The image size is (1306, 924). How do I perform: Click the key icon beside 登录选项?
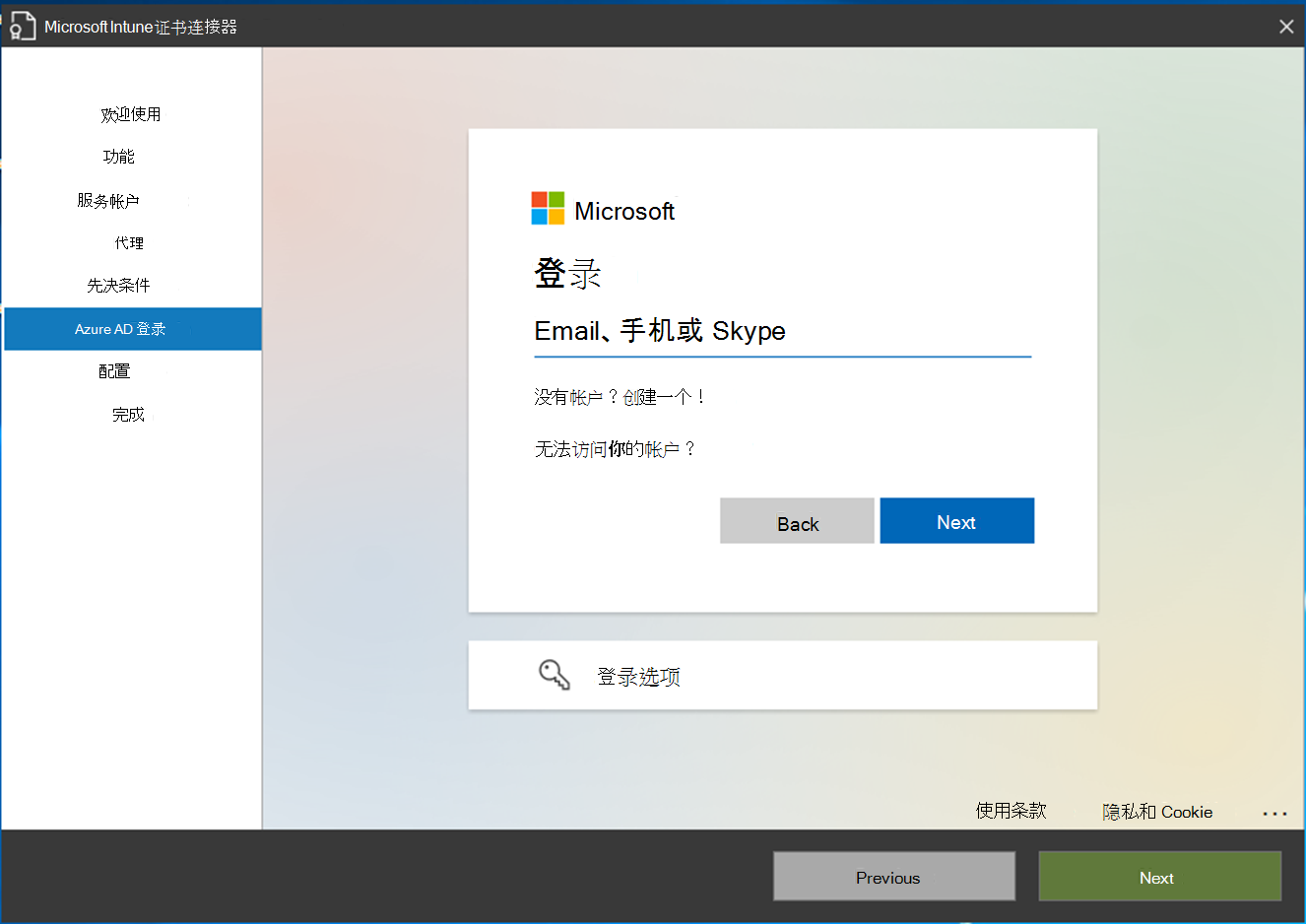click(555, 675)
